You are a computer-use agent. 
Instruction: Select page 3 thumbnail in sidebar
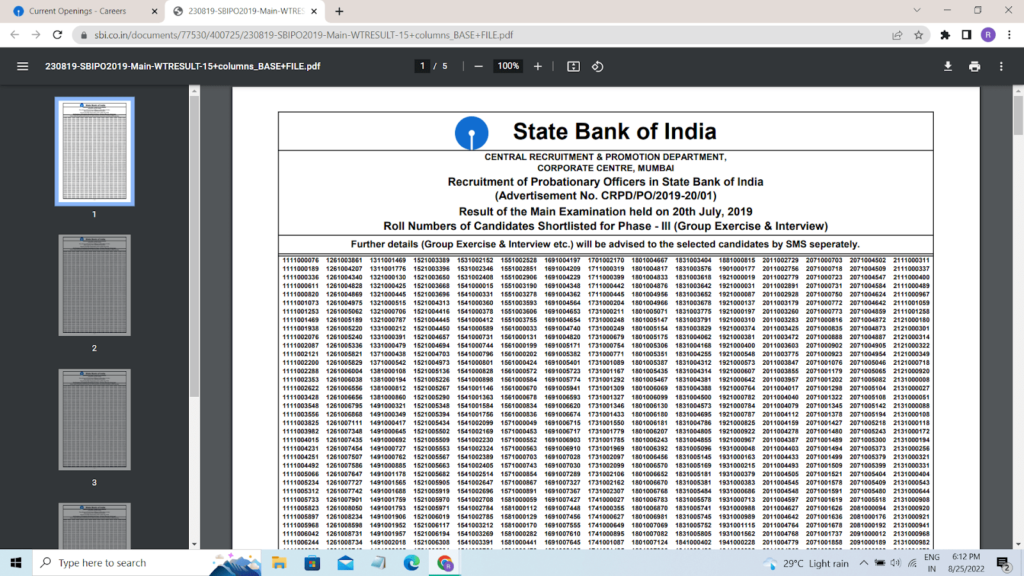point(94,424)
